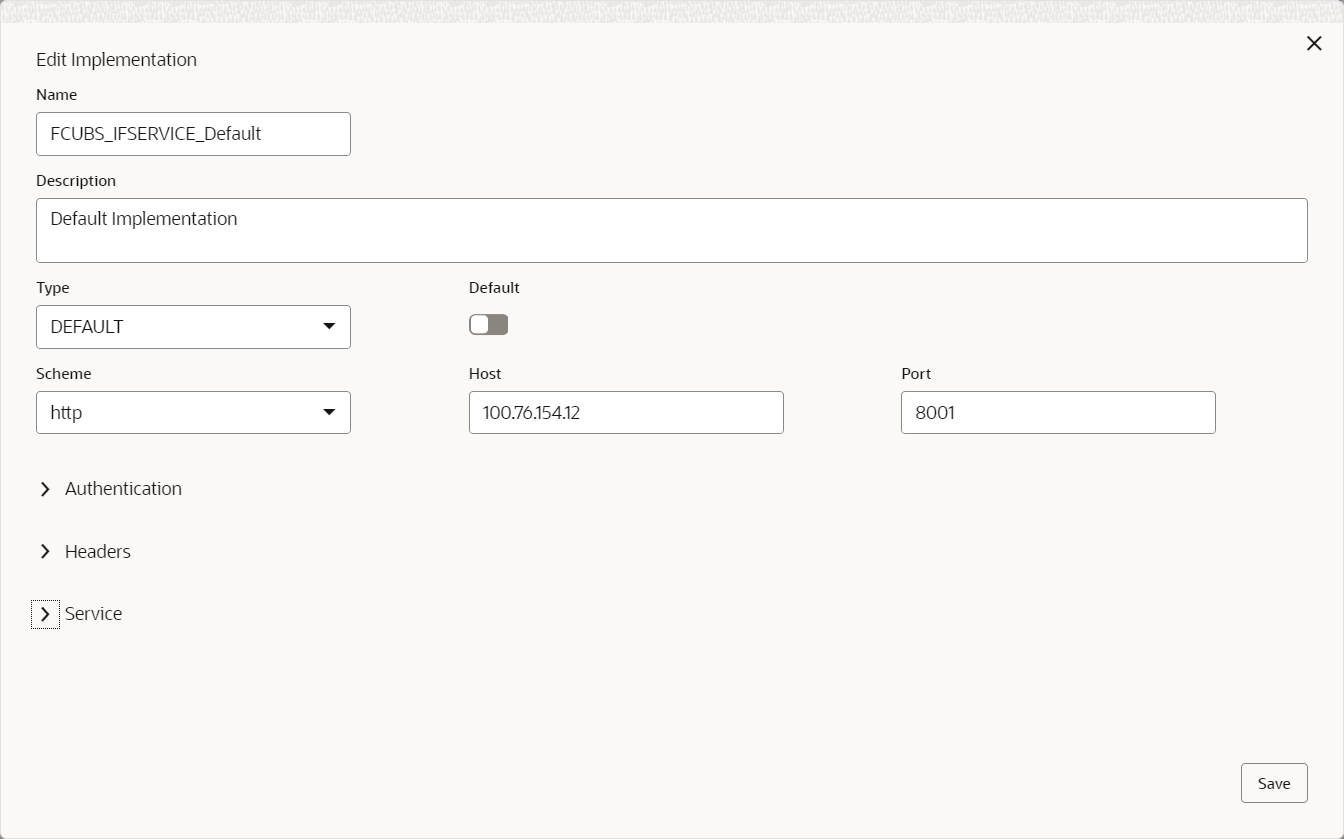Expand the Headers section chevron

pyautogui.click(x=45, y=552)
